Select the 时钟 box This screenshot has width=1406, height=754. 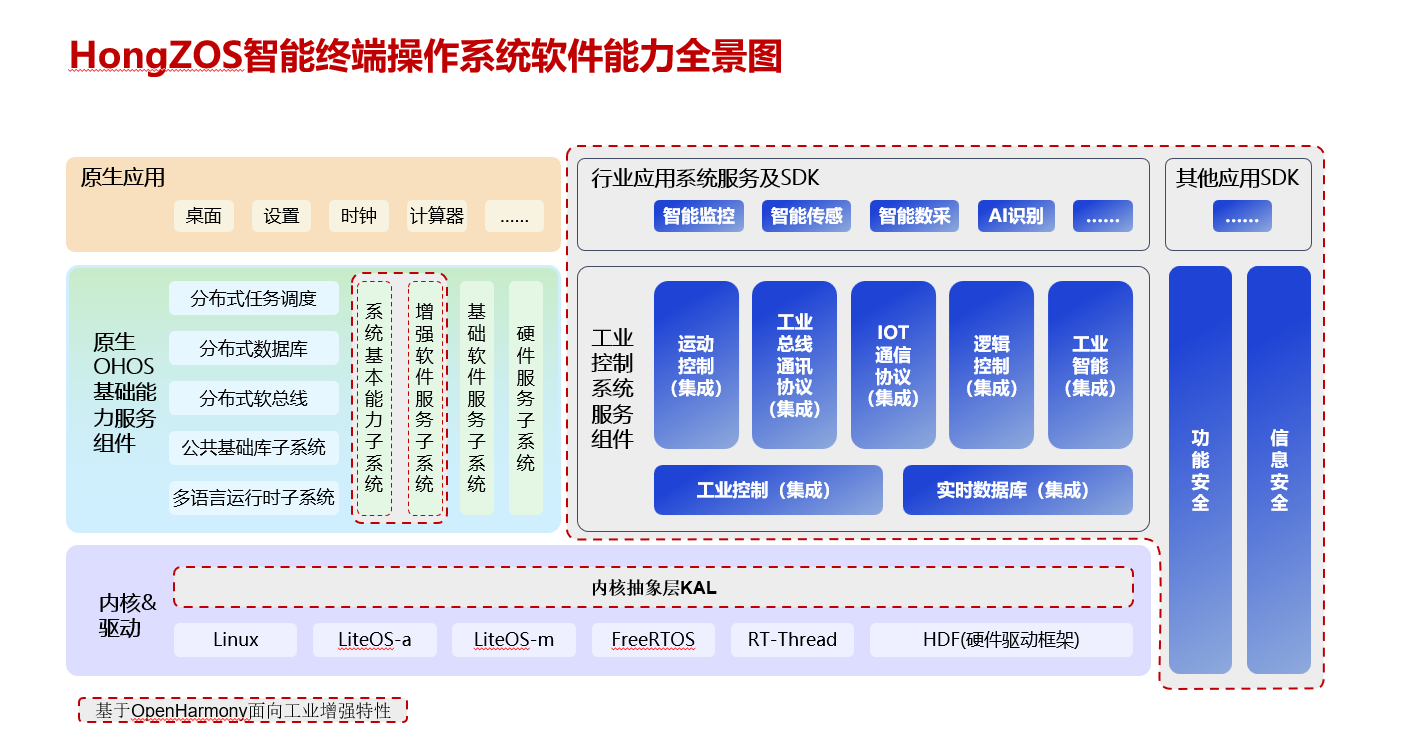point(359,216)
